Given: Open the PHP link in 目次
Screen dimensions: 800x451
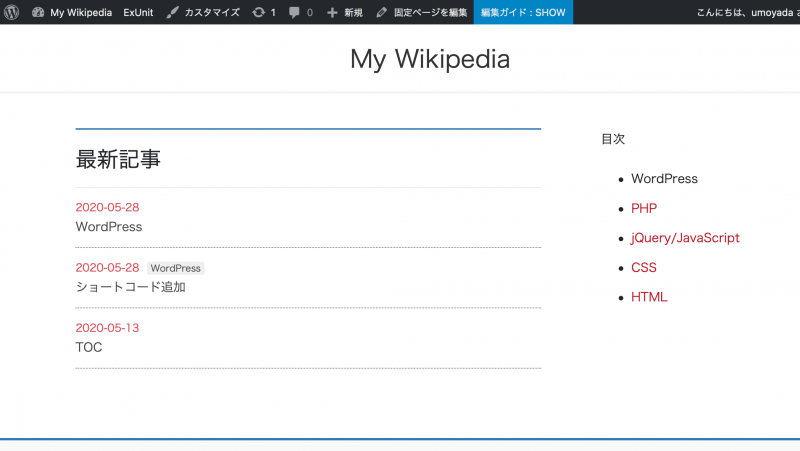Looking at the screenshot, I should (x=644, y=208).
